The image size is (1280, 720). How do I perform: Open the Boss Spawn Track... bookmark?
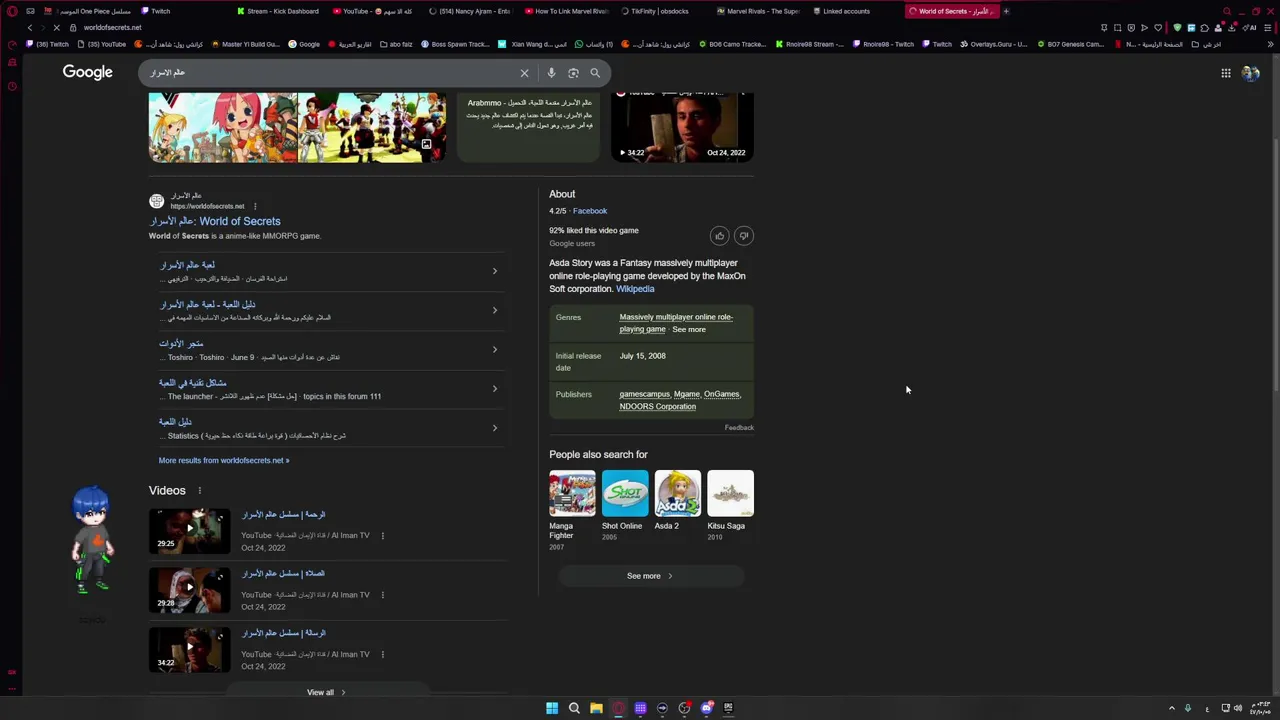[455, 44]
